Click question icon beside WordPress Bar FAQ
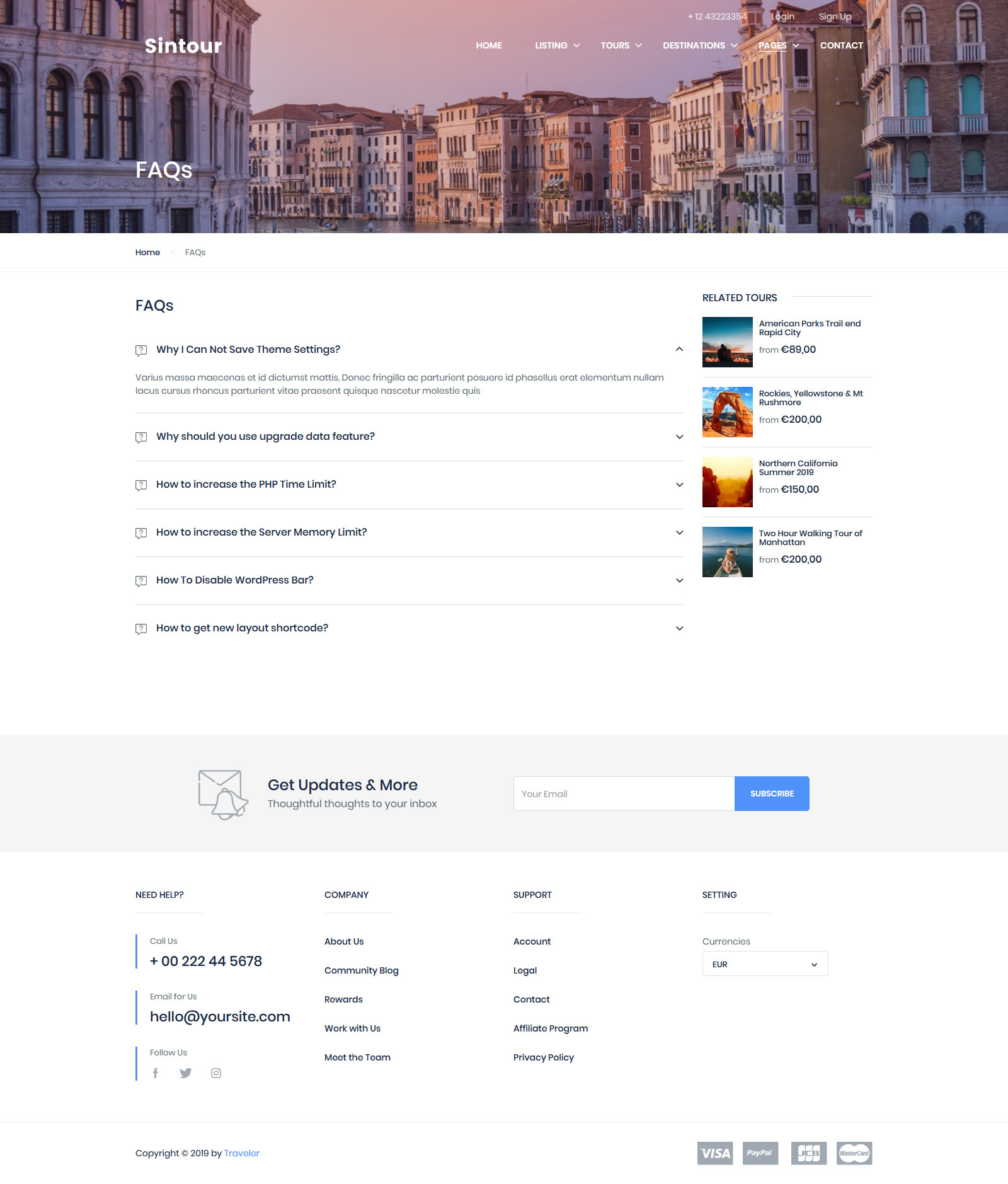Image resolution: width=1008 pixels, height=1184 pixels. [x=141, y=581]
